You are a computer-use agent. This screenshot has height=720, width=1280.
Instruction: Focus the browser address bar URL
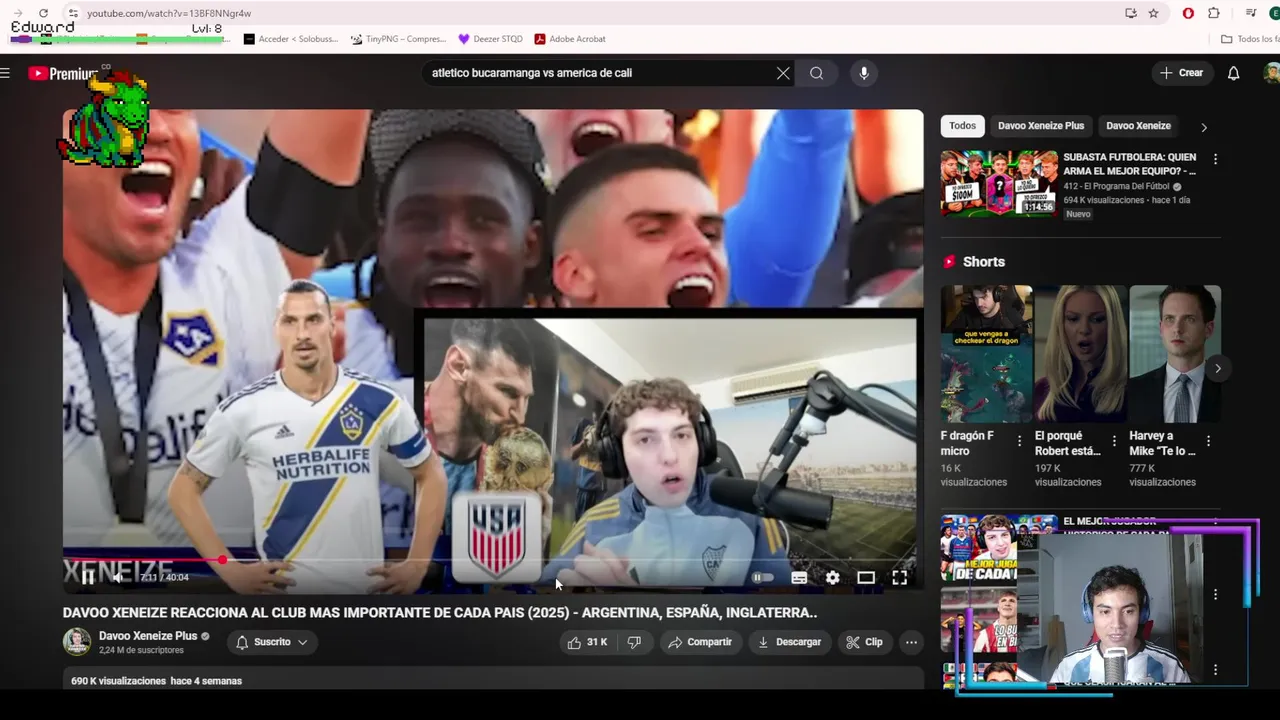(x=169, y=13)
